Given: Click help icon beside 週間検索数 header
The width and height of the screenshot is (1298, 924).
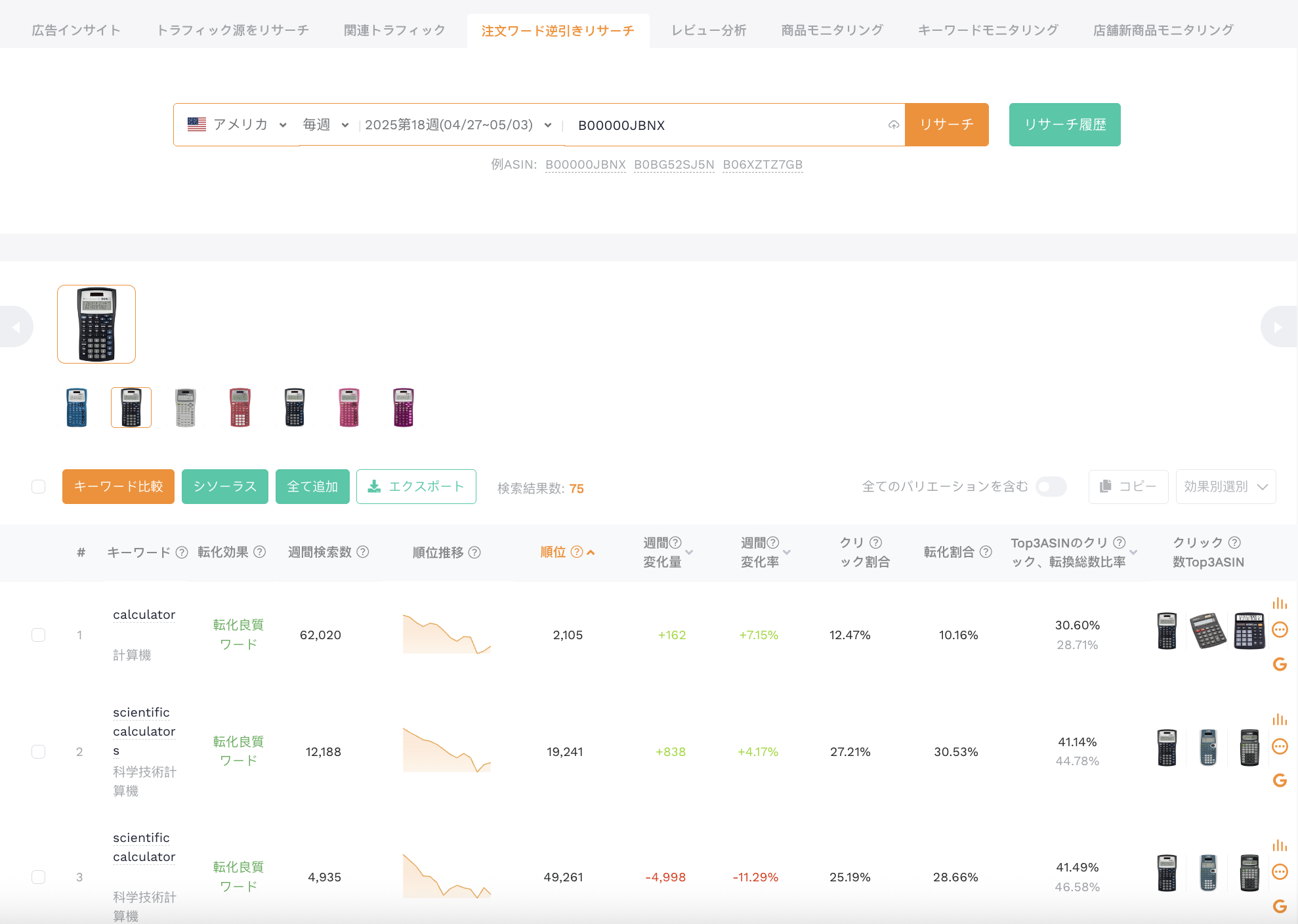Looking at the screenshot, I should click(363, 552).
